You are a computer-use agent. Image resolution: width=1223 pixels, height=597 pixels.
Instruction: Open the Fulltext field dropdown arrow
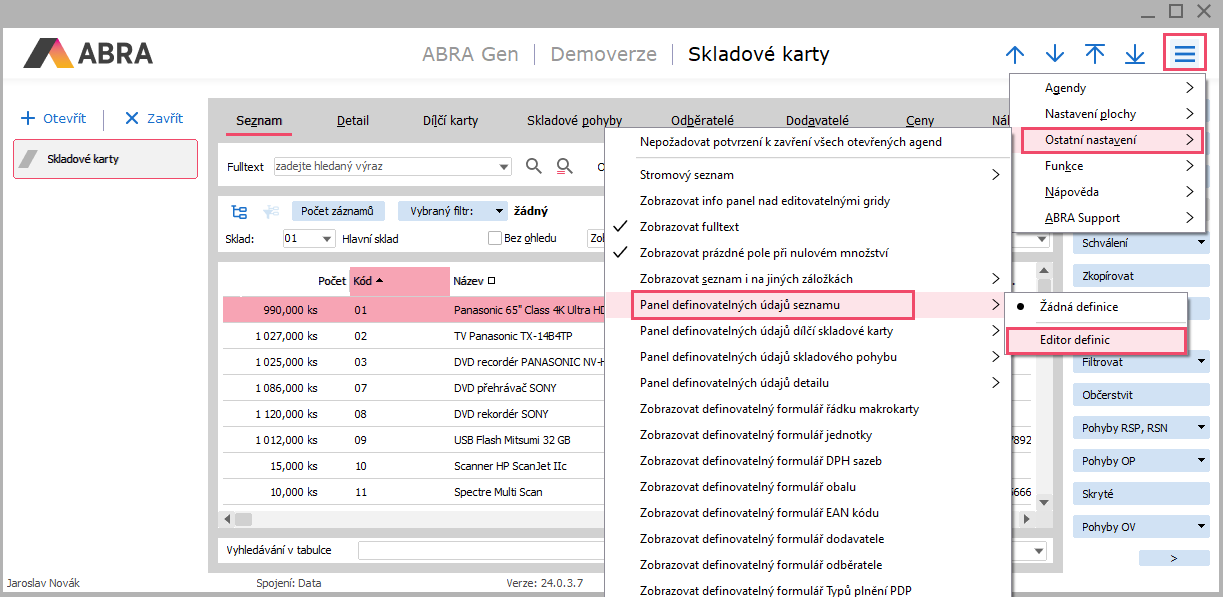pyautogui.click(x=504, y=166)
